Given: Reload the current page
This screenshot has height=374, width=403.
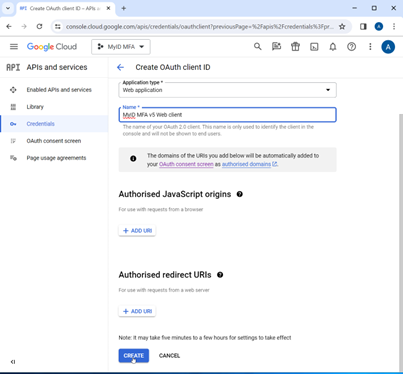Looking at the screenshot, I should 39,26.
